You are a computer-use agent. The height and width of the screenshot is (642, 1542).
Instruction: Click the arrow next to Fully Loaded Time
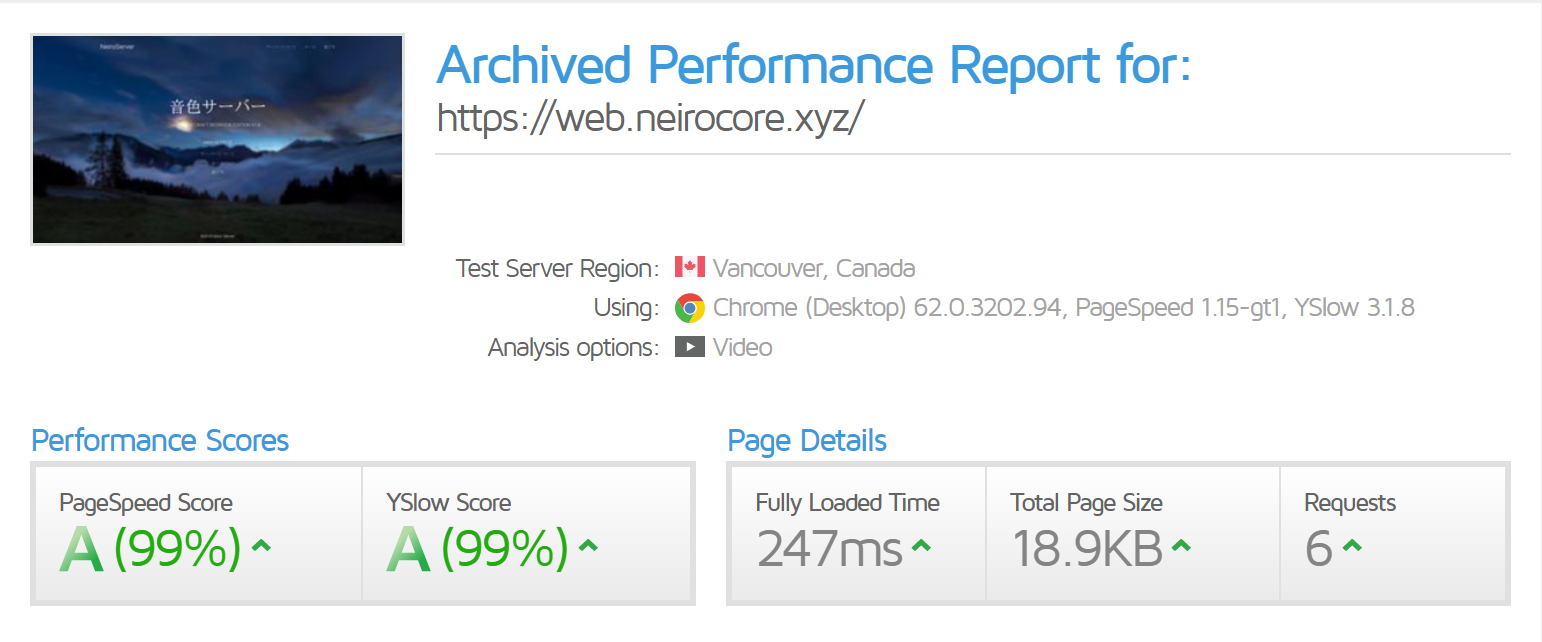click(x=922, y=545)
